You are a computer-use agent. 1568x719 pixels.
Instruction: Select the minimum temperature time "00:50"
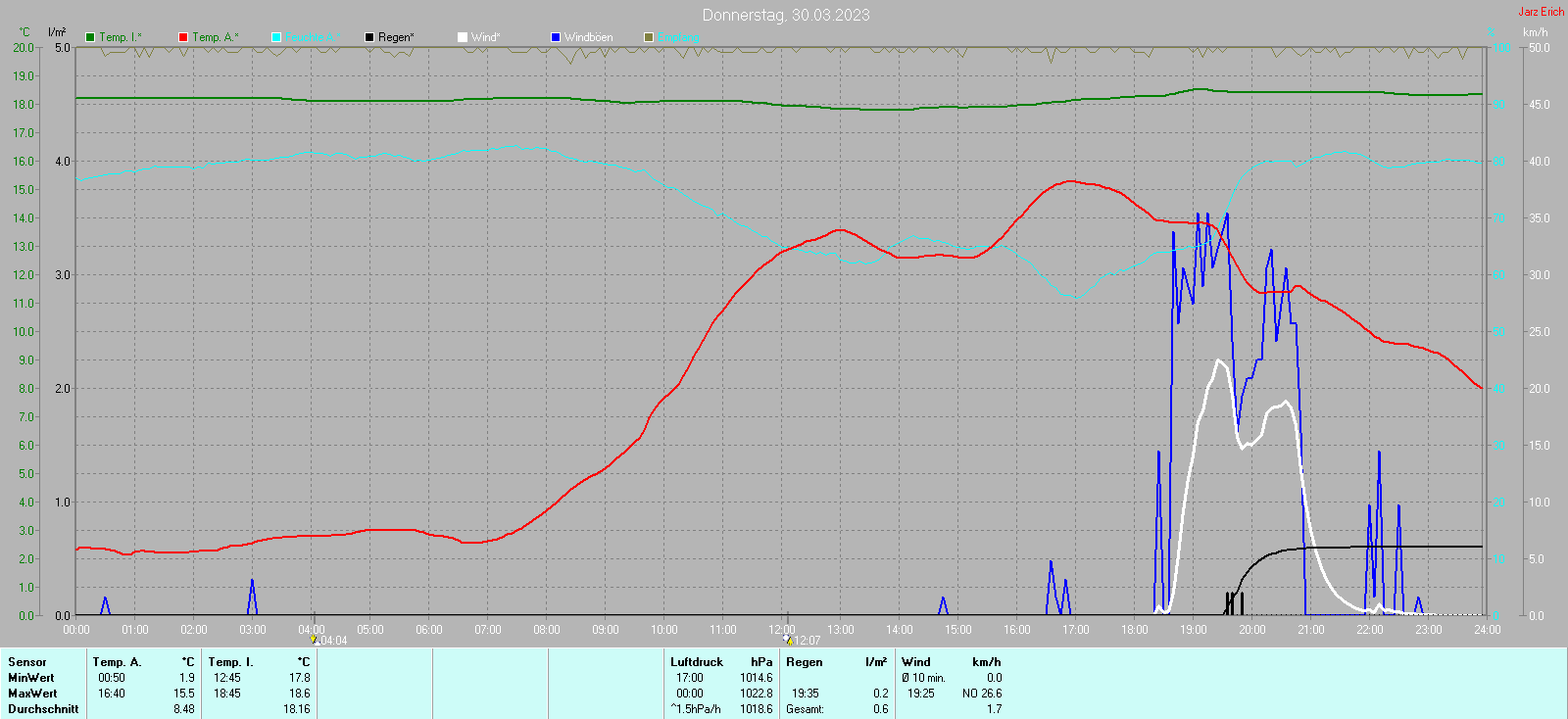click(112, 678)
